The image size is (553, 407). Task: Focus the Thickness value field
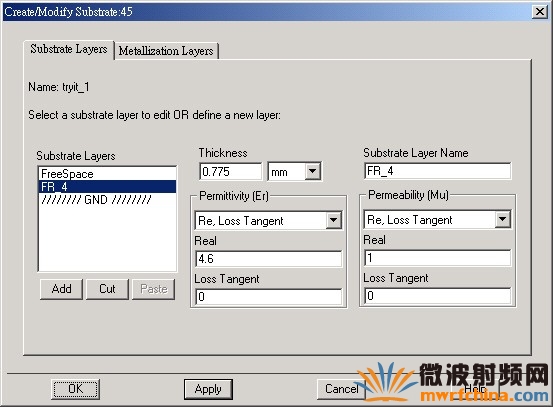[x=231, y=172]
